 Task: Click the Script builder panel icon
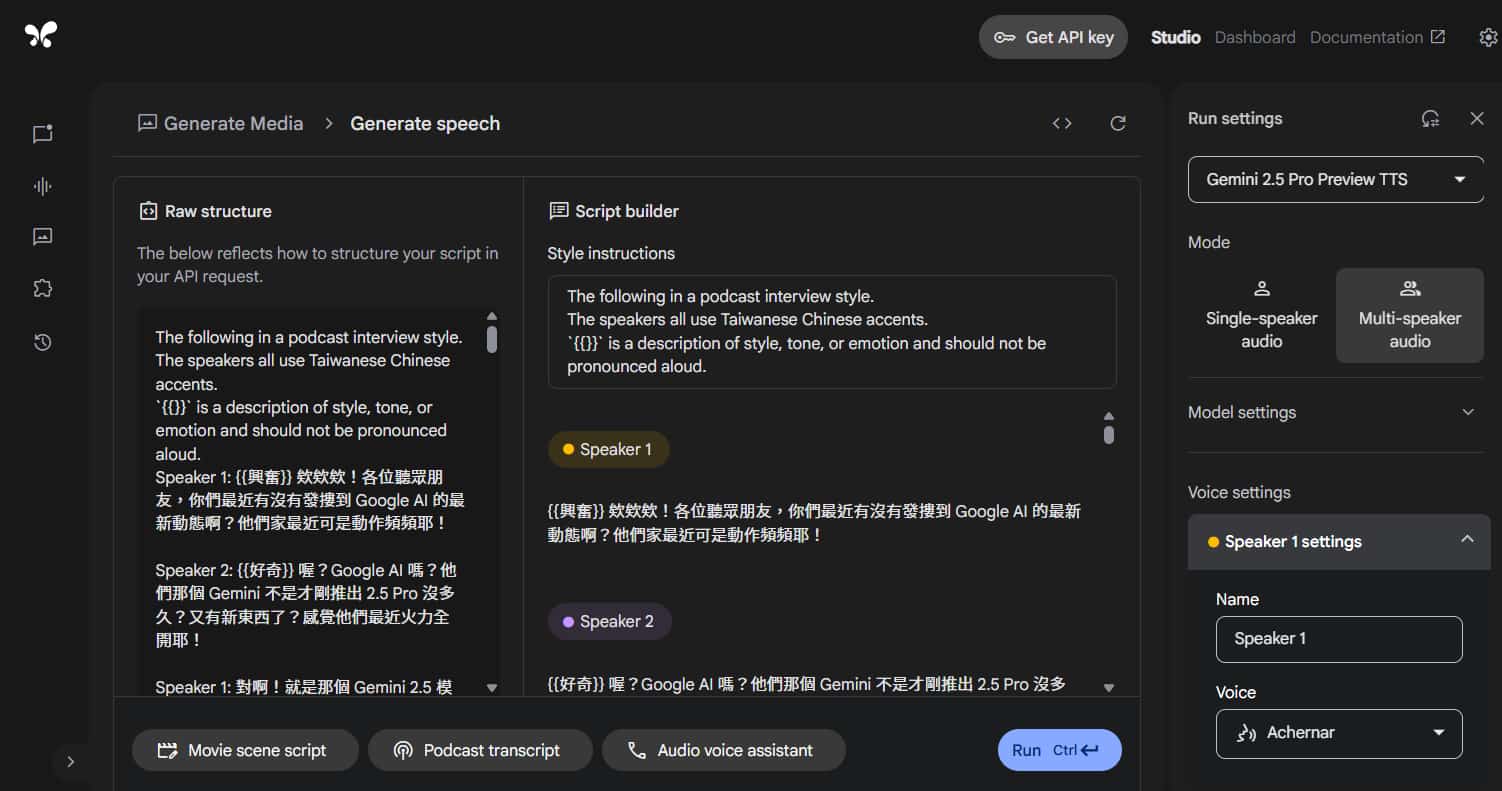tap(559, 211)
